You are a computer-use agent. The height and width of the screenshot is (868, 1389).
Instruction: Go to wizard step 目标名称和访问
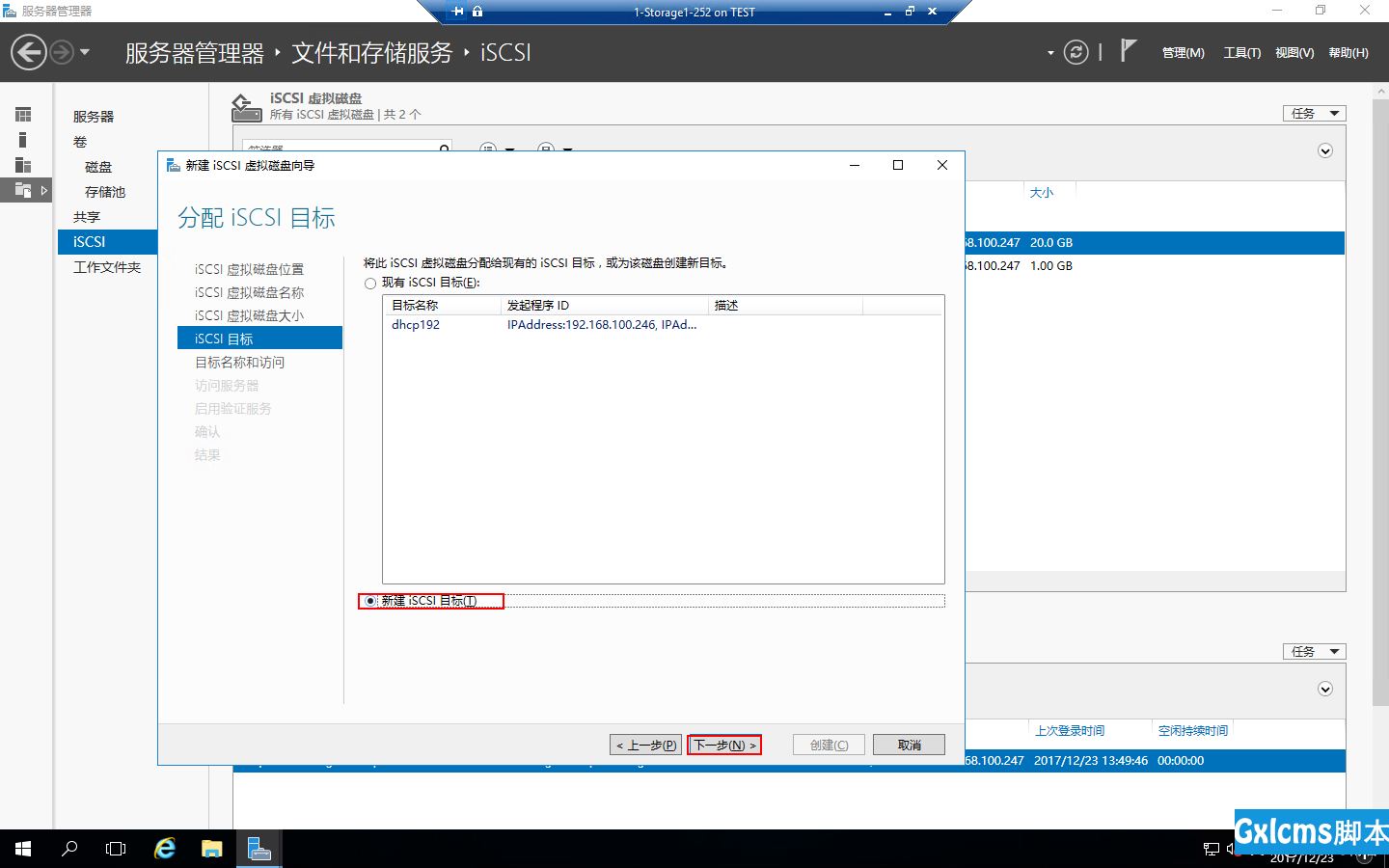(x=240, y=363)
